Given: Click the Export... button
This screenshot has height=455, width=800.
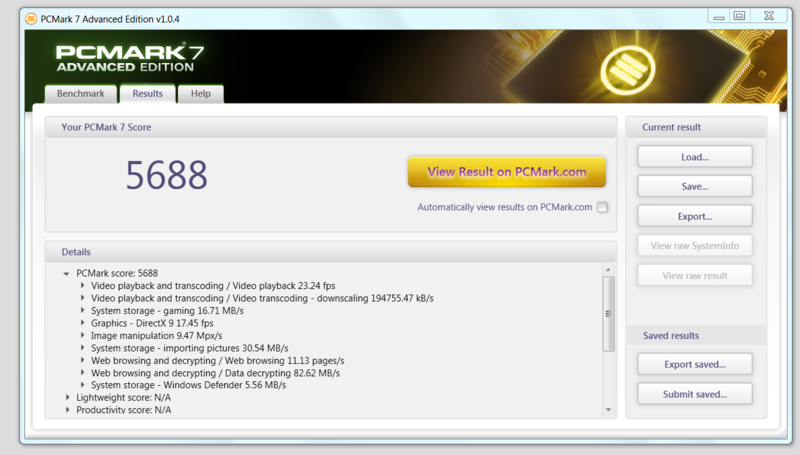Looking at the screenshot, I should 695,216.
